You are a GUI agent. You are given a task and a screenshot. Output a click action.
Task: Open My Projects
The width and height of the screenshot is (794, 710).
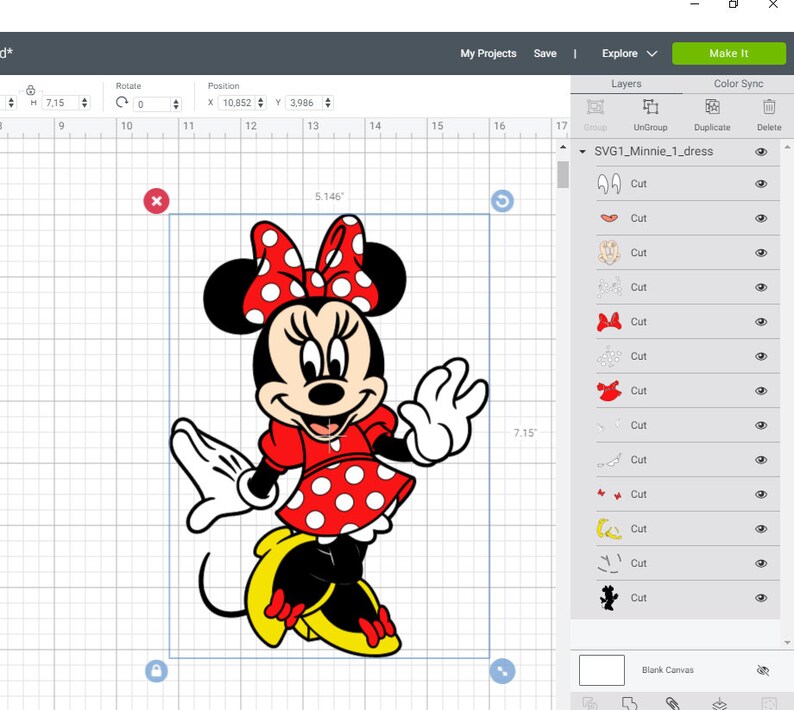pos(488,53)
